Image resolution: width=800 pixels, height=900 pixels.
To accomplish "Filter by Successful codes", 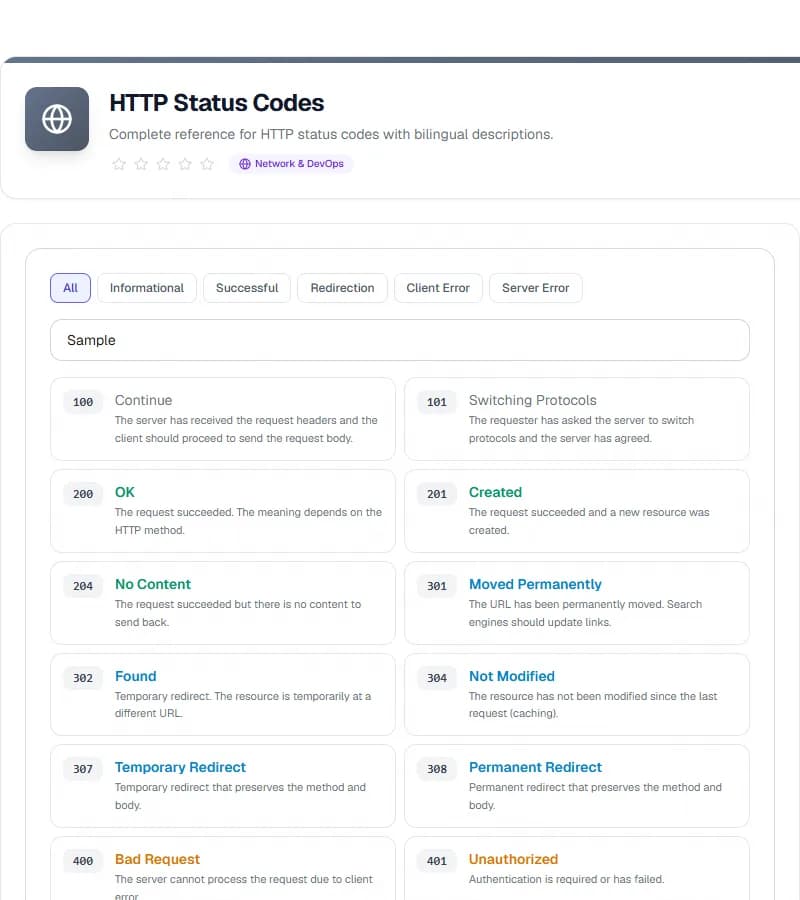I will point(247,288).
